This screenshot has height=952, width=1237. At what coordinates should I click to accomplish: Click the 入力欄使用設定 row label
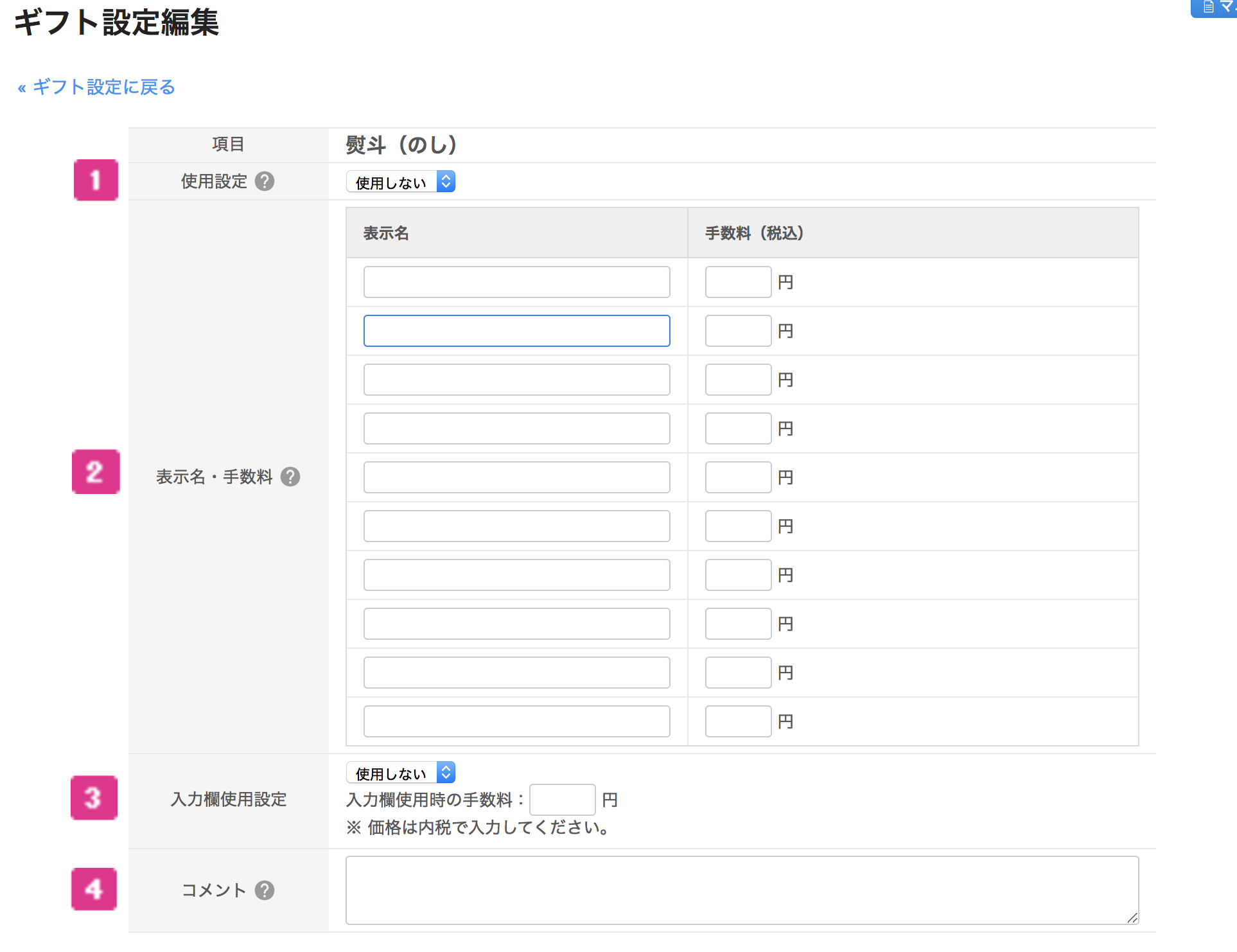click(229, 799)
